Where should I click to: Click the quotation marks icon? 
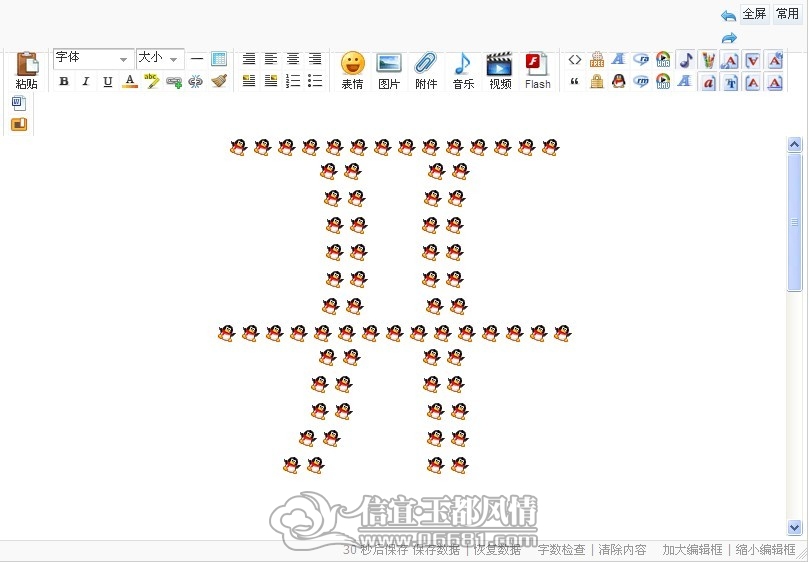point(574,82)
